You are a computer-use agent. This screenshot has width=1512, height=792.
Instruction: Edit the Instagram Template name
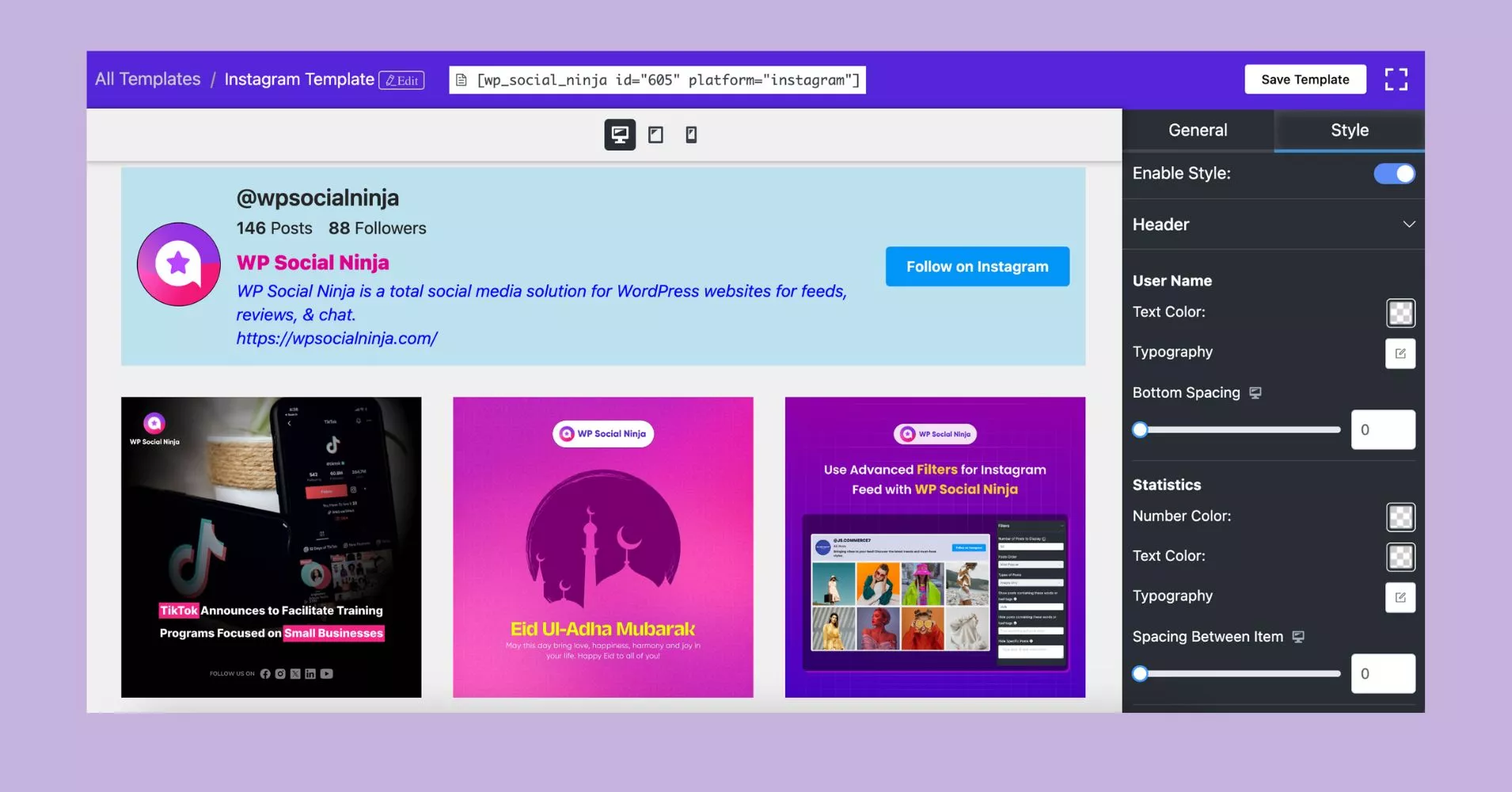(x=401, y=80)
